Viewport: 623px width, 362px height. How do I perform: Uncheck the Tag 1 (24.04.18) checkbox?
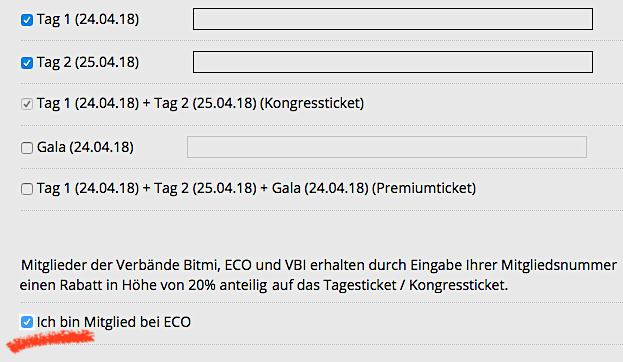tap(27, 19)
